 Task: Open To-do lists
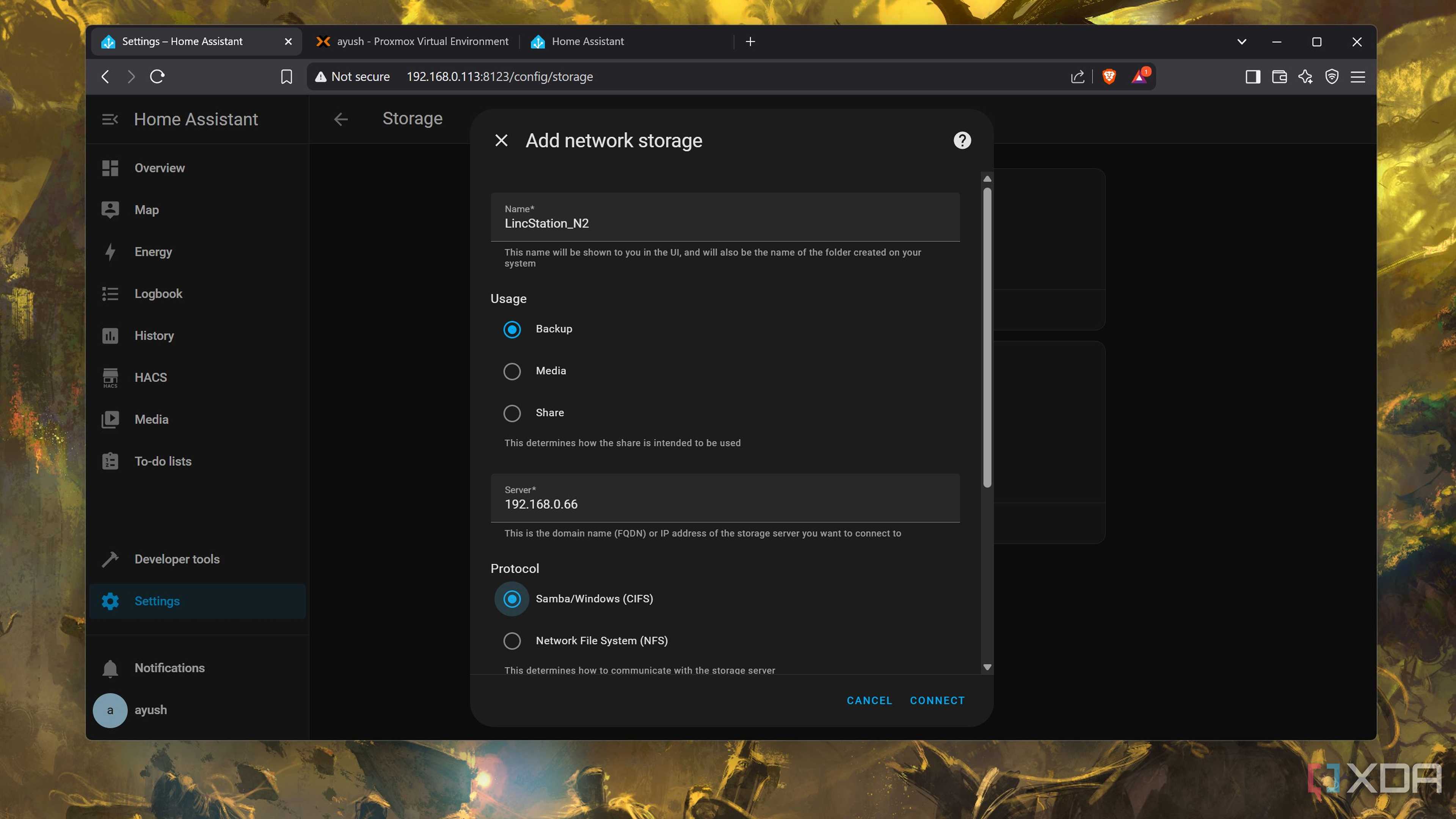197,461
